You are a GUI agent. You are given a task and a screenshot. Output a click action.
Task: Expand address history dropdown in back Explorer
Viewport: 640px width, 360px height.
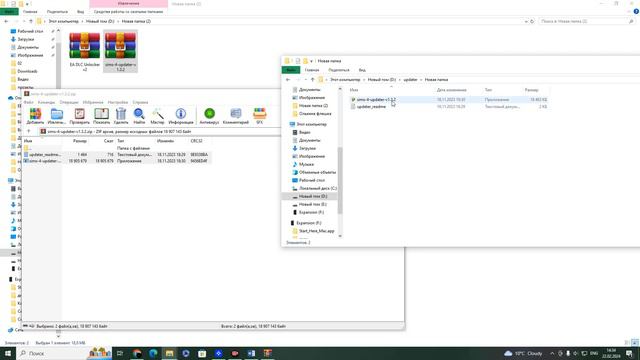click(x=526, y=21)
